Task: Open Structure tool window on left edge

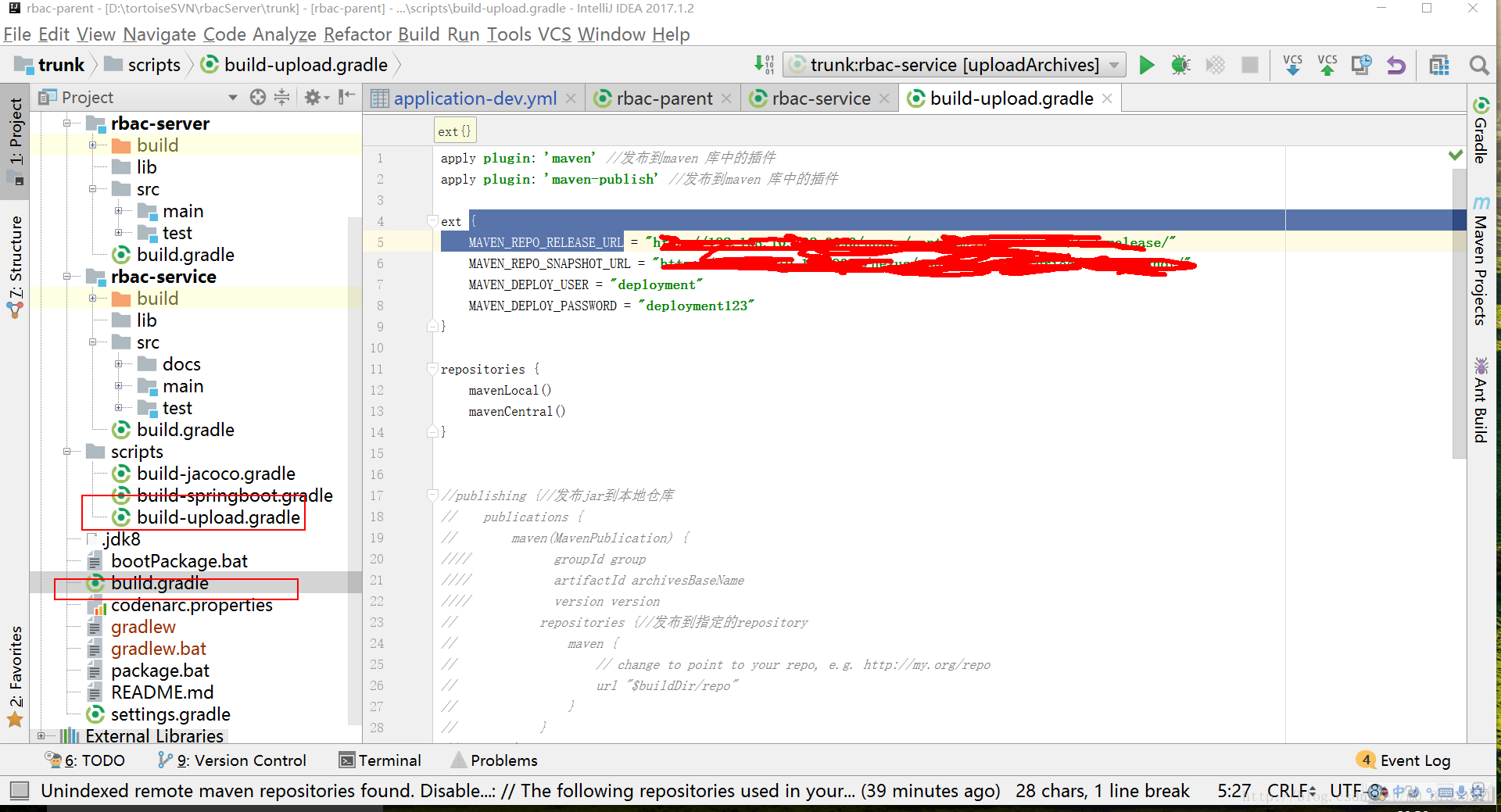Action: [x=16, y=267]
